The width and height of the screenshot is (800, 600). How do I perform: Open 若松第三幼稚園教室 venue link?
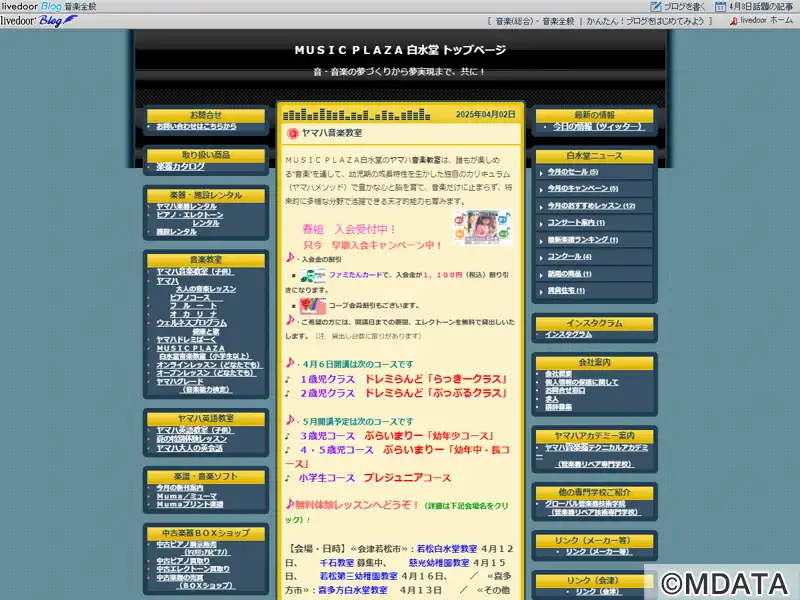(x=358, y=576)
